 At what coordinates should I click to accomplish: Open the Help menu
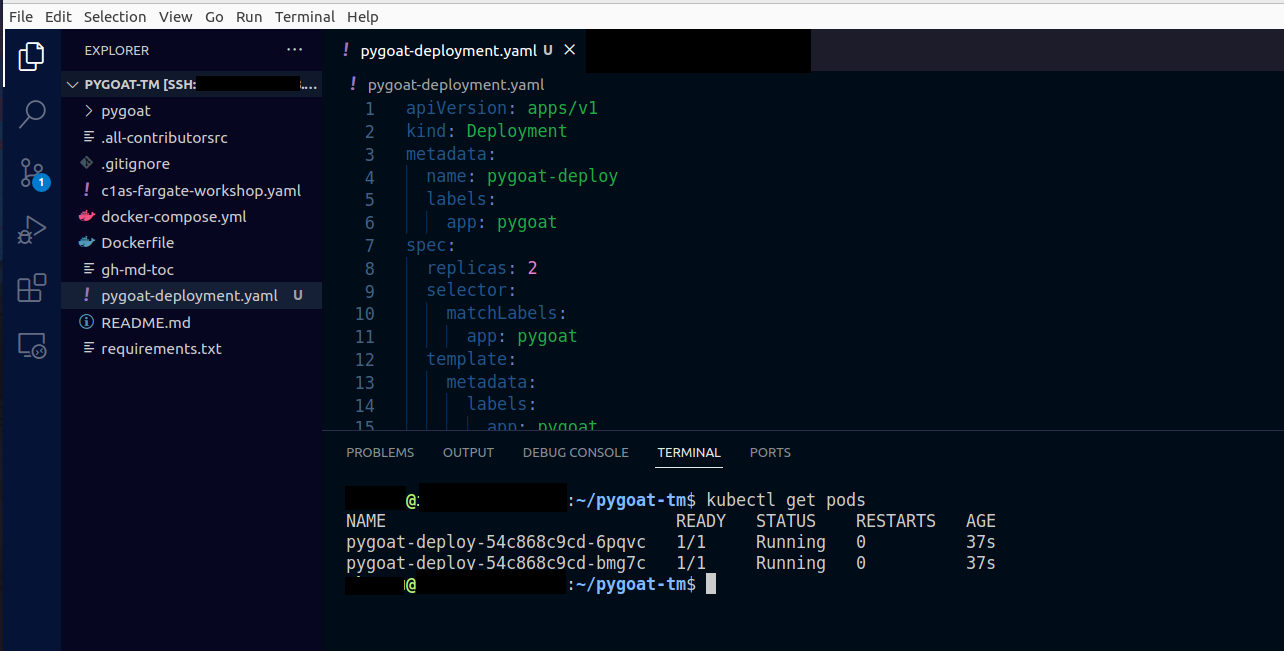point(362,16)
